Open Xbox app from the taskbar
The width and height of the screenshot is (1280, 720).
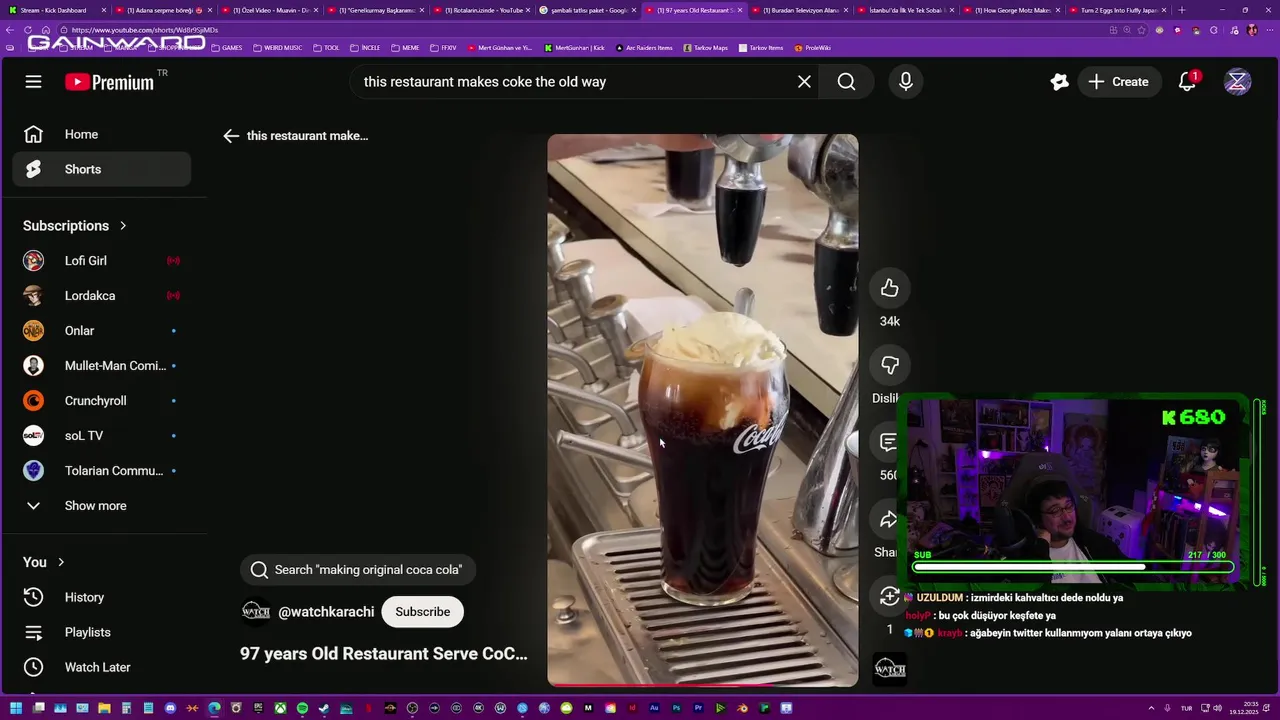[x=280, y=709]
